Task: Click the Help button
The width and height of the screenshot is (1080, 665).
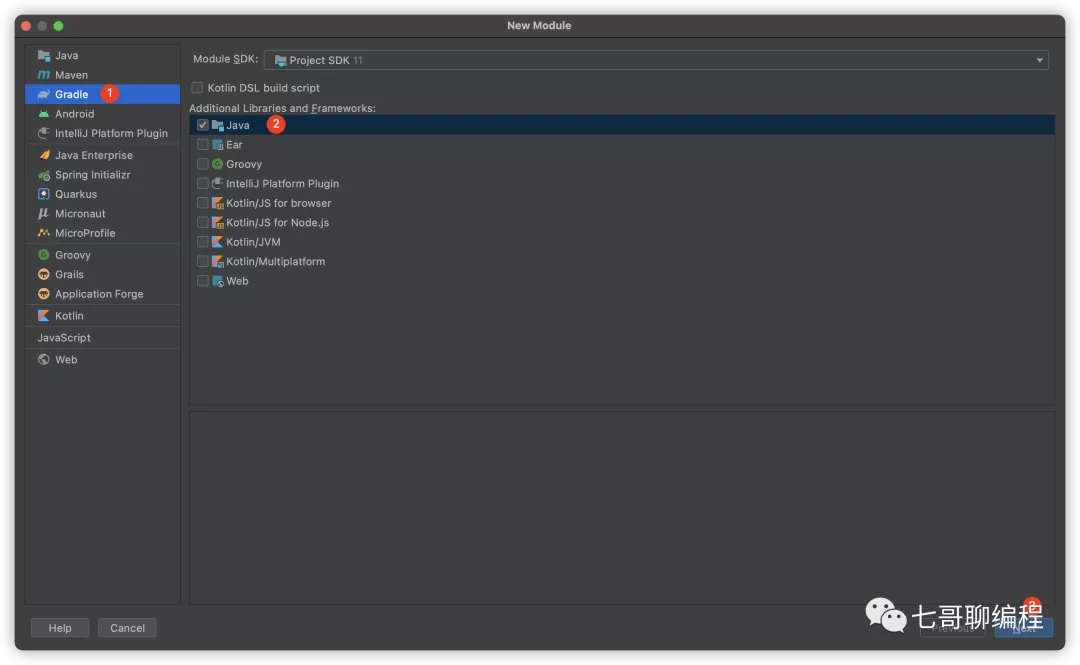Action: (60, 628)
